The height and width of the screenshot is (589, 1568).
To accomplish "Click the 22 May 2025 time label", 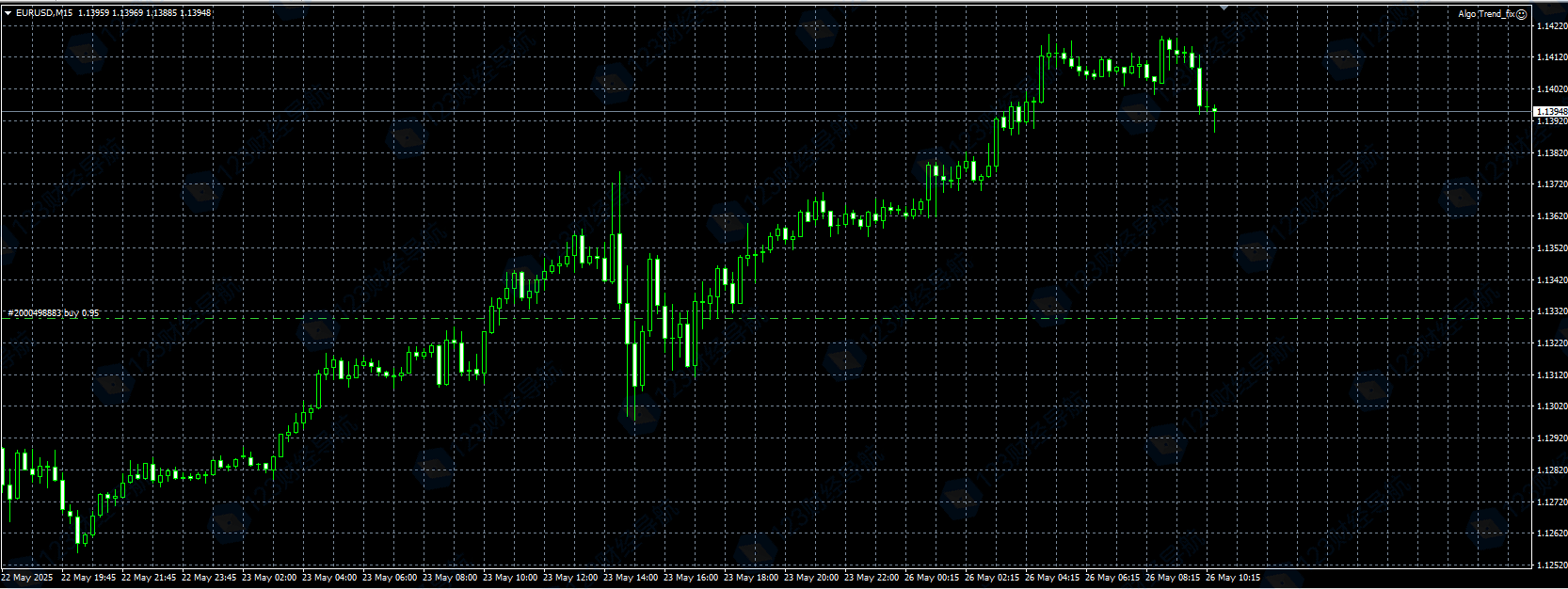I will 27,578.
